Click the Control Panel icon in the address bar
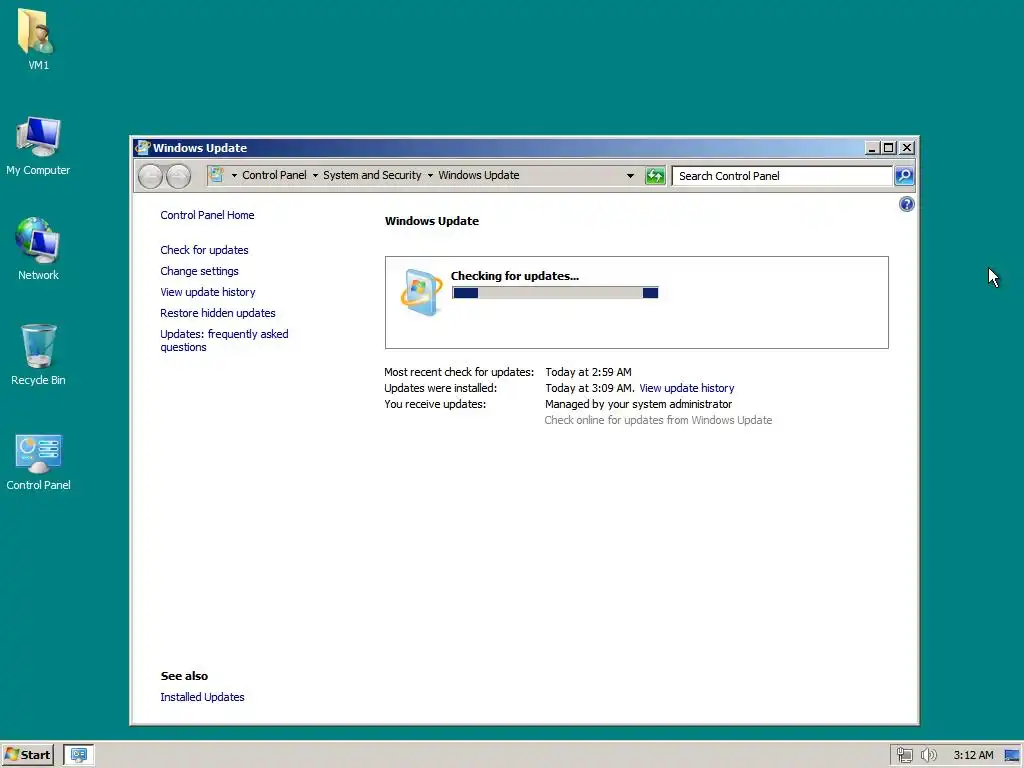The width and height of the screenshot is (1024, 768). click(216, 175)
